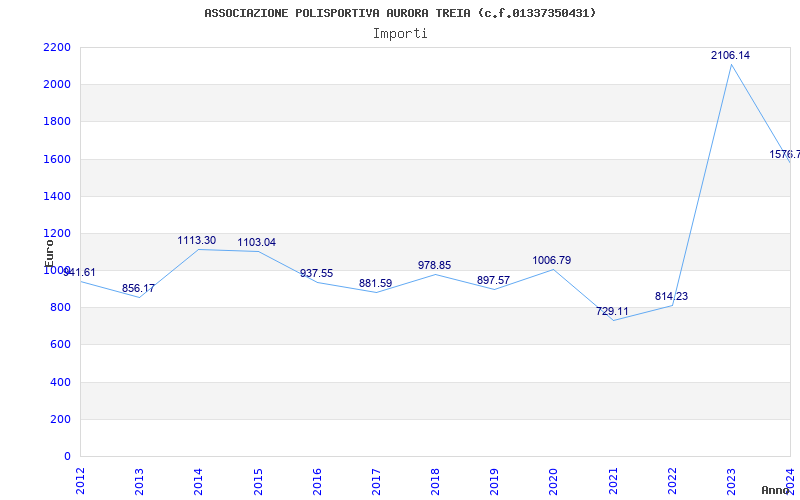The image size is (800, 500).
Task: Select the data label 814.23
Action: tap(671, 296)
